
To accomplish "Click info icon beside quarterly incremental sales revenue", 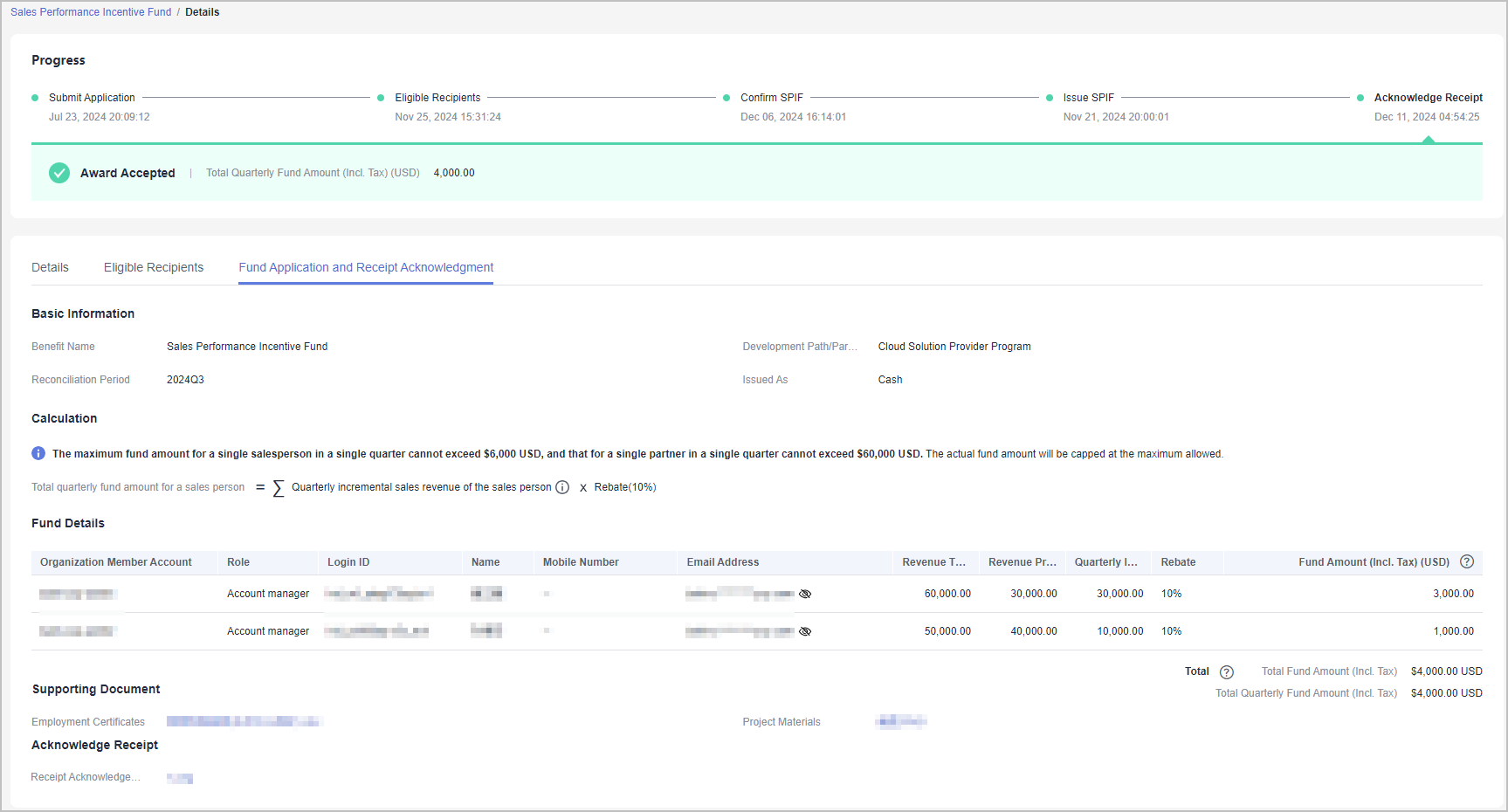I will pyautogui.click(x=562, y=487).
